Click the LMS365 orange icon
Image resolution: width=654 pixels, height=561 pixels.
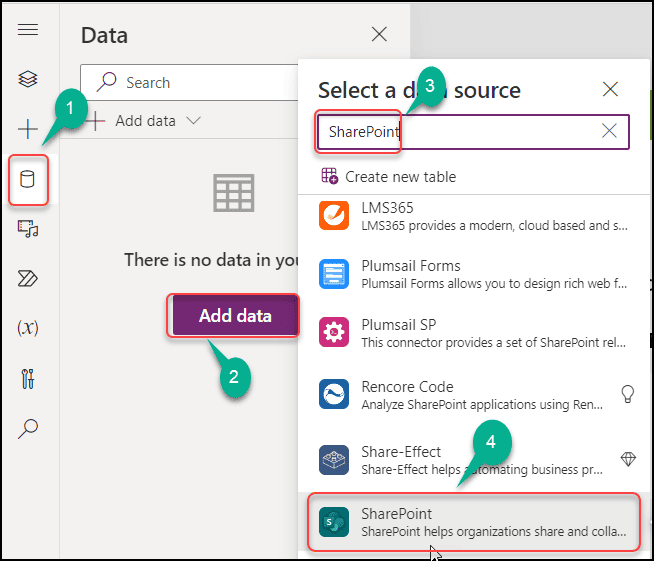334,215
